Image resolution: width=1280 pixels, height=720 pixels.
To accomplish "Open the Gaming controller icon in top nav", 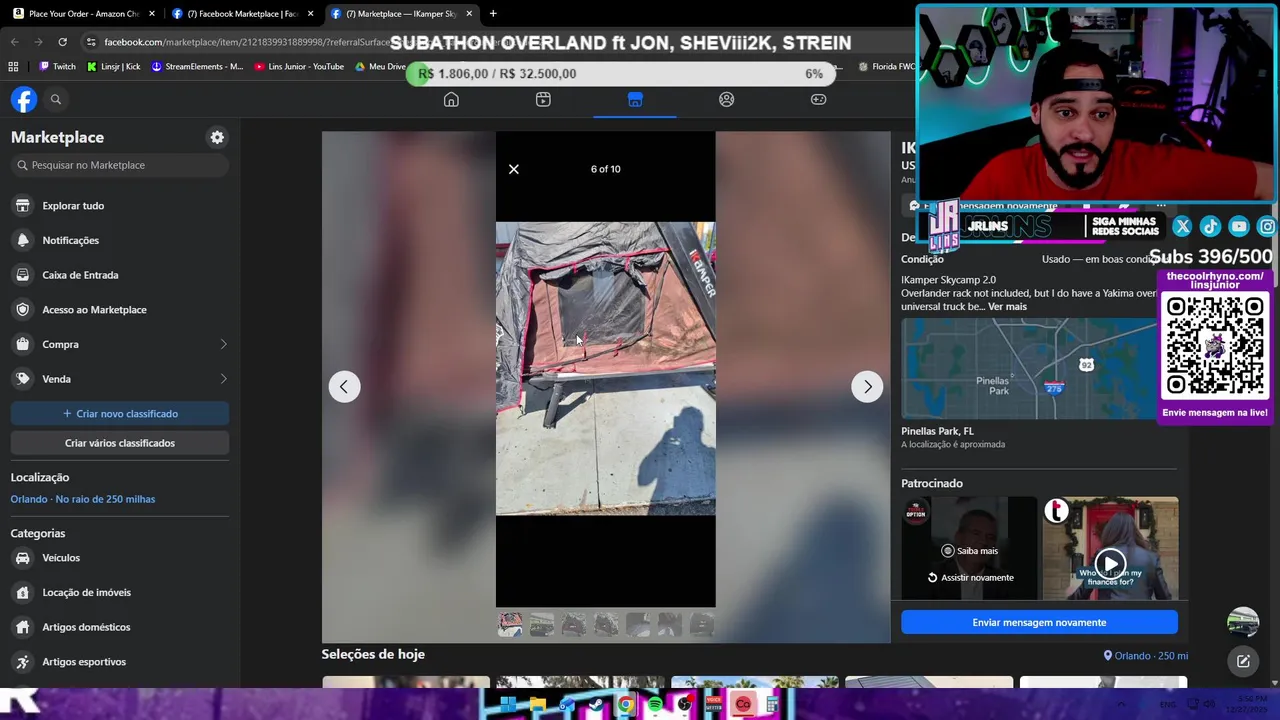I will tap(818, 99).
